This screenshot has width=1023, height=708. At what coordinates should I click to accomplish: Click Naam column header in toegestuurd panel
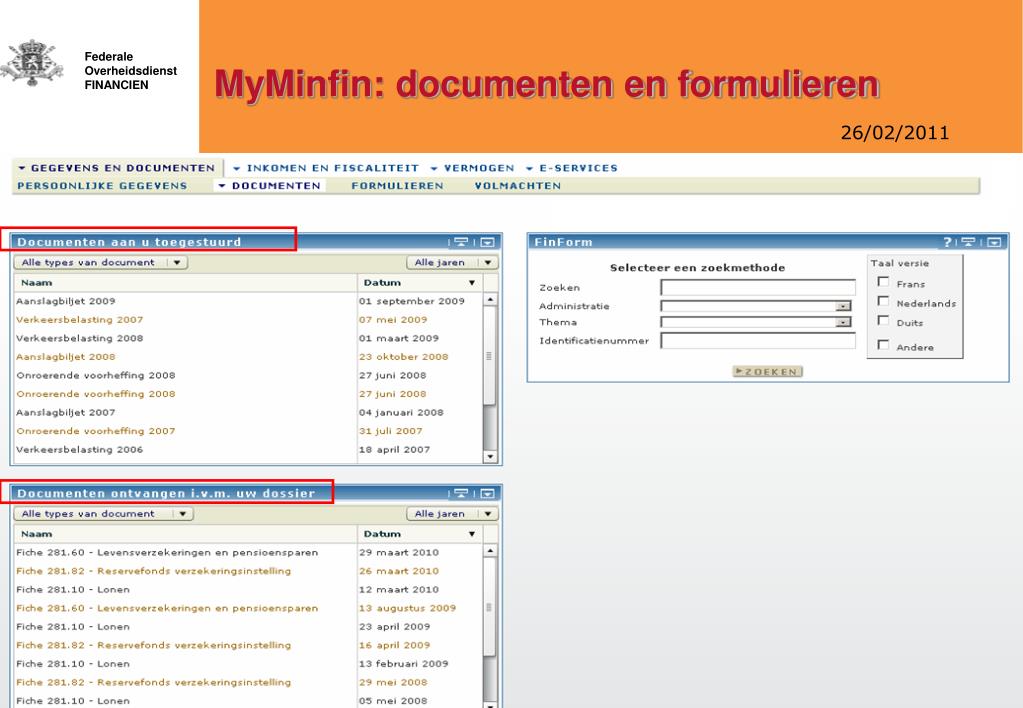[185, 283]
